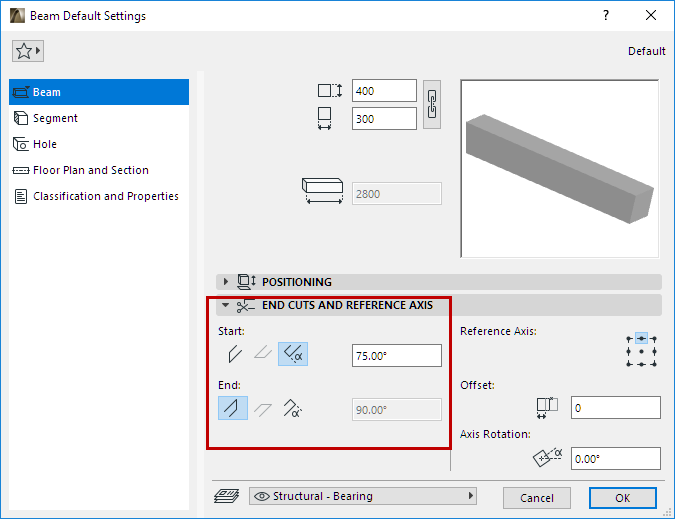Viewport: 675px width, 519px height.
Task: Click the 3D beam preview image
Action: (560, 169)
